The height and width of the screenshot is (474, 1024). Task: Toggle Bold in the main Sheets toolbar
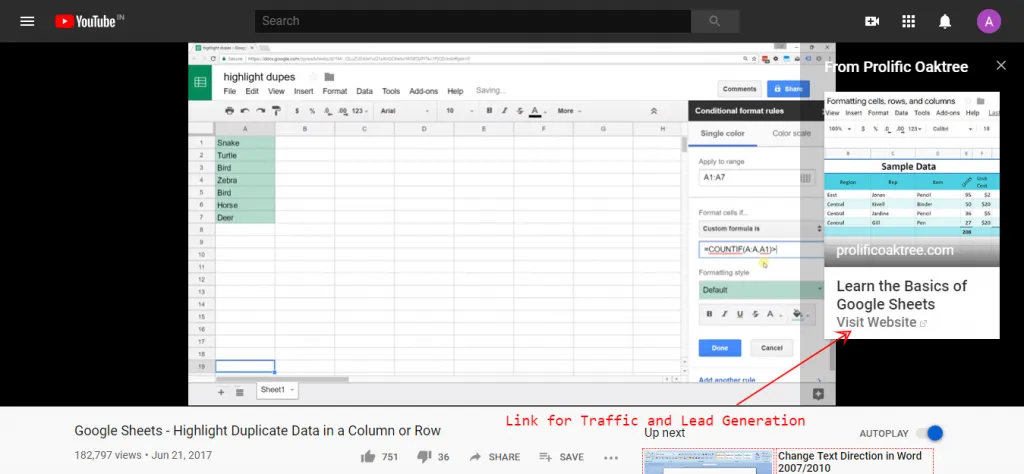[x=489, y=111]
